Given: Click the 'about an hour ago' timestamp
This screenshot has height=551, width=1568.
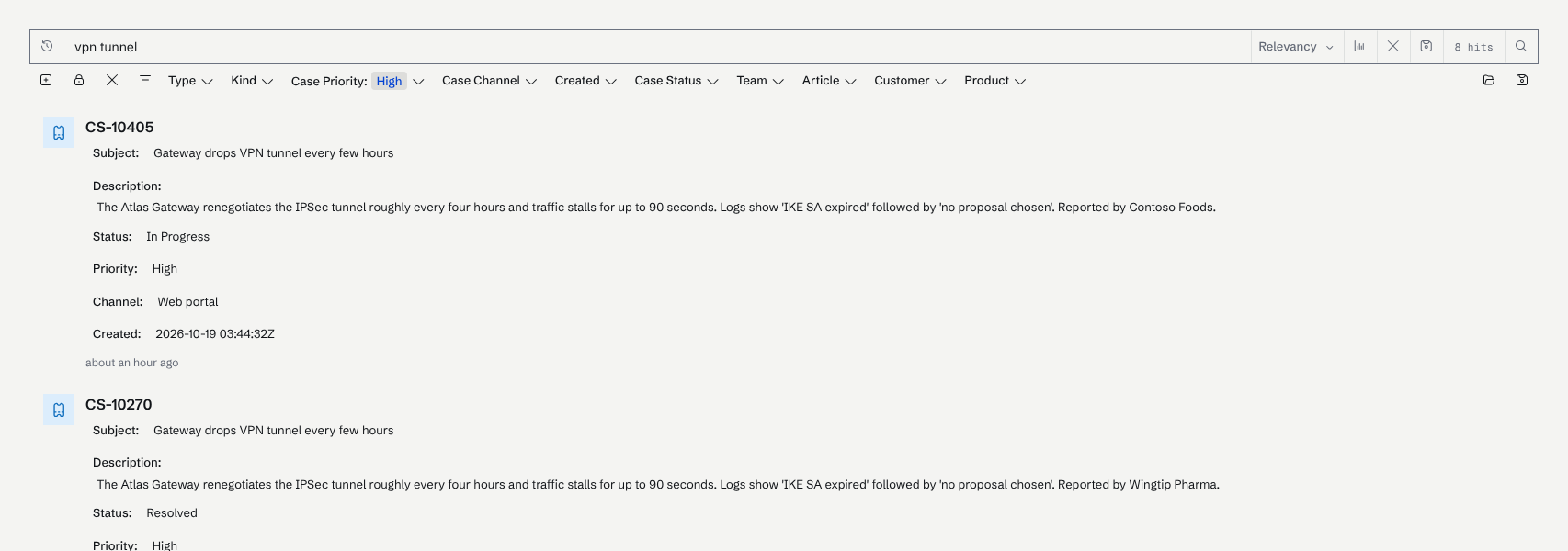Looking at the screenshot, I should [131, 363].
